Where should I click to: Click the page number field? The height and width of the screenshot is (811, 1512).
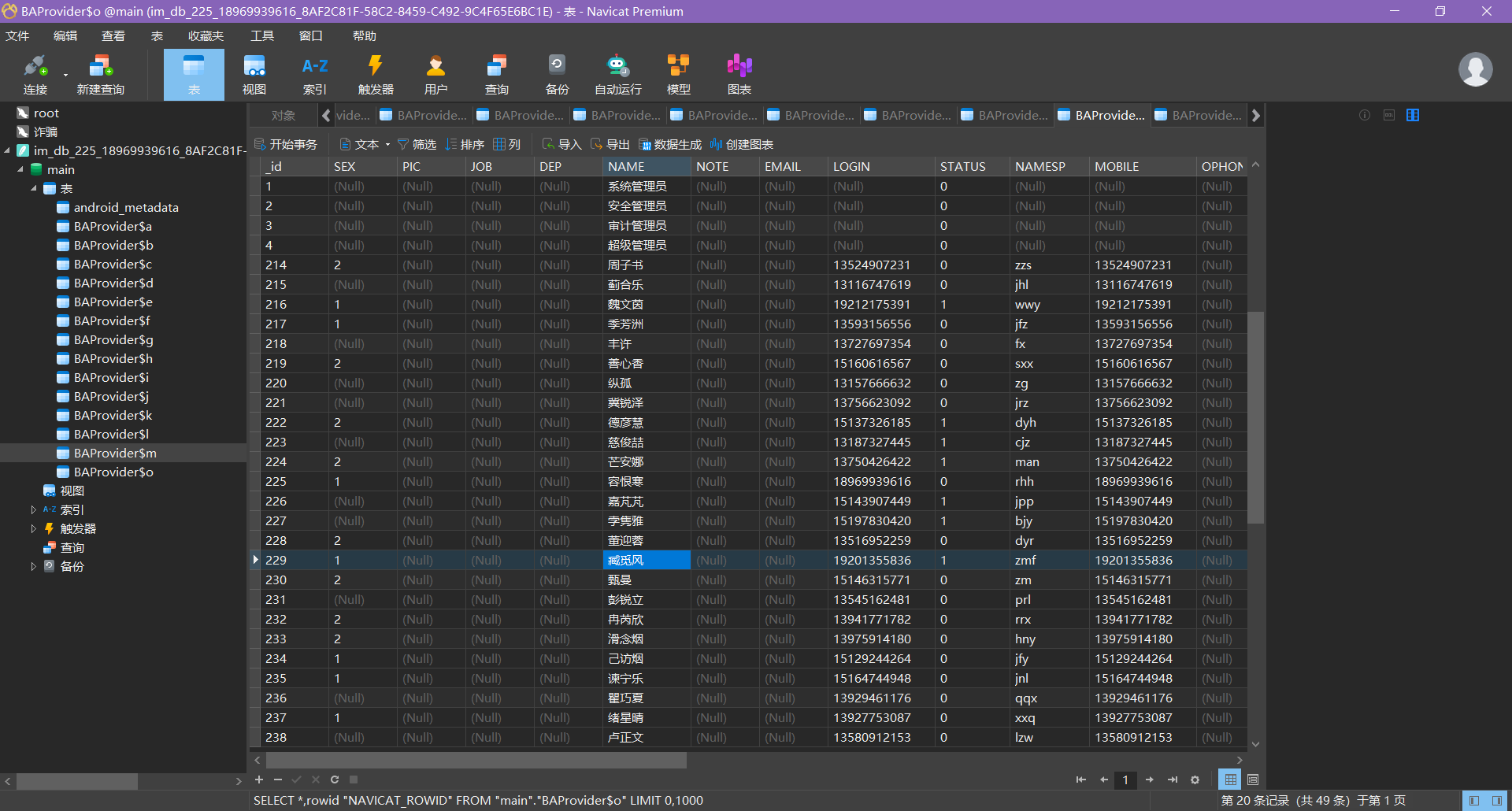(x=1125, y=780)
